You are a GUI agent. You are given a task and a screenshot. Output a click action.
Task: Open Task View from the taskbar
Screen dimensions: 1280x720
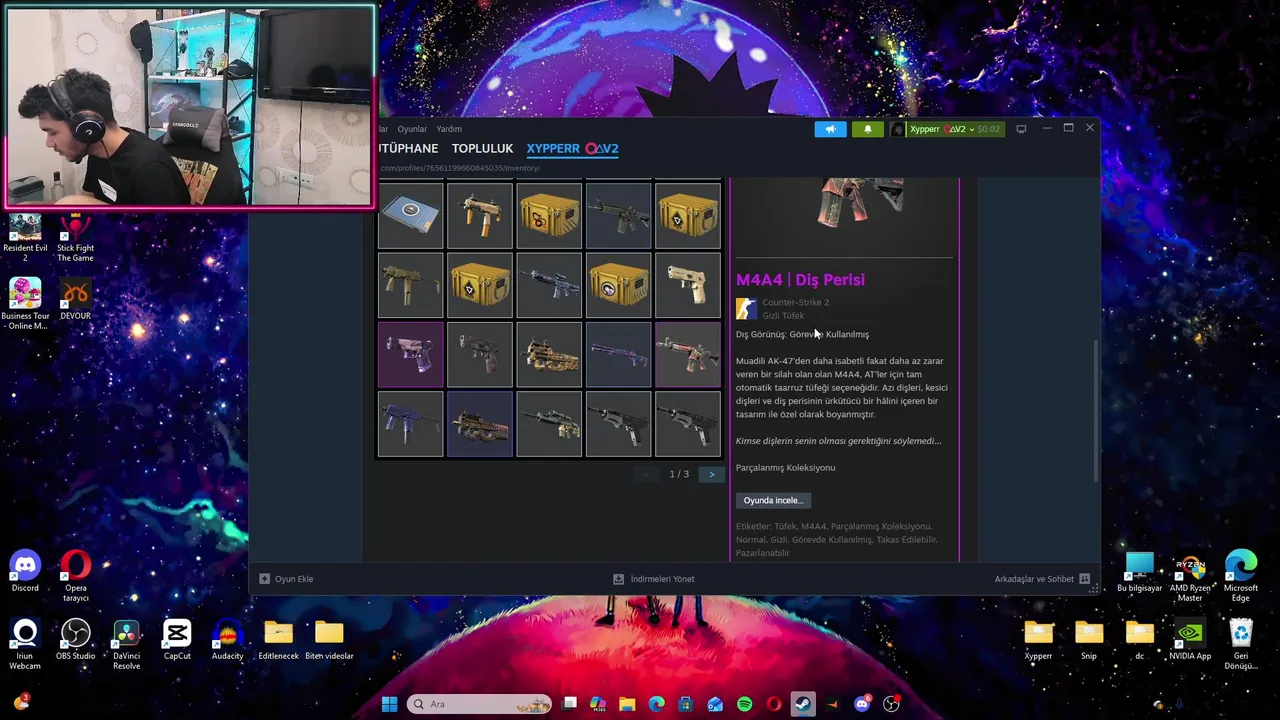[570, 704]
